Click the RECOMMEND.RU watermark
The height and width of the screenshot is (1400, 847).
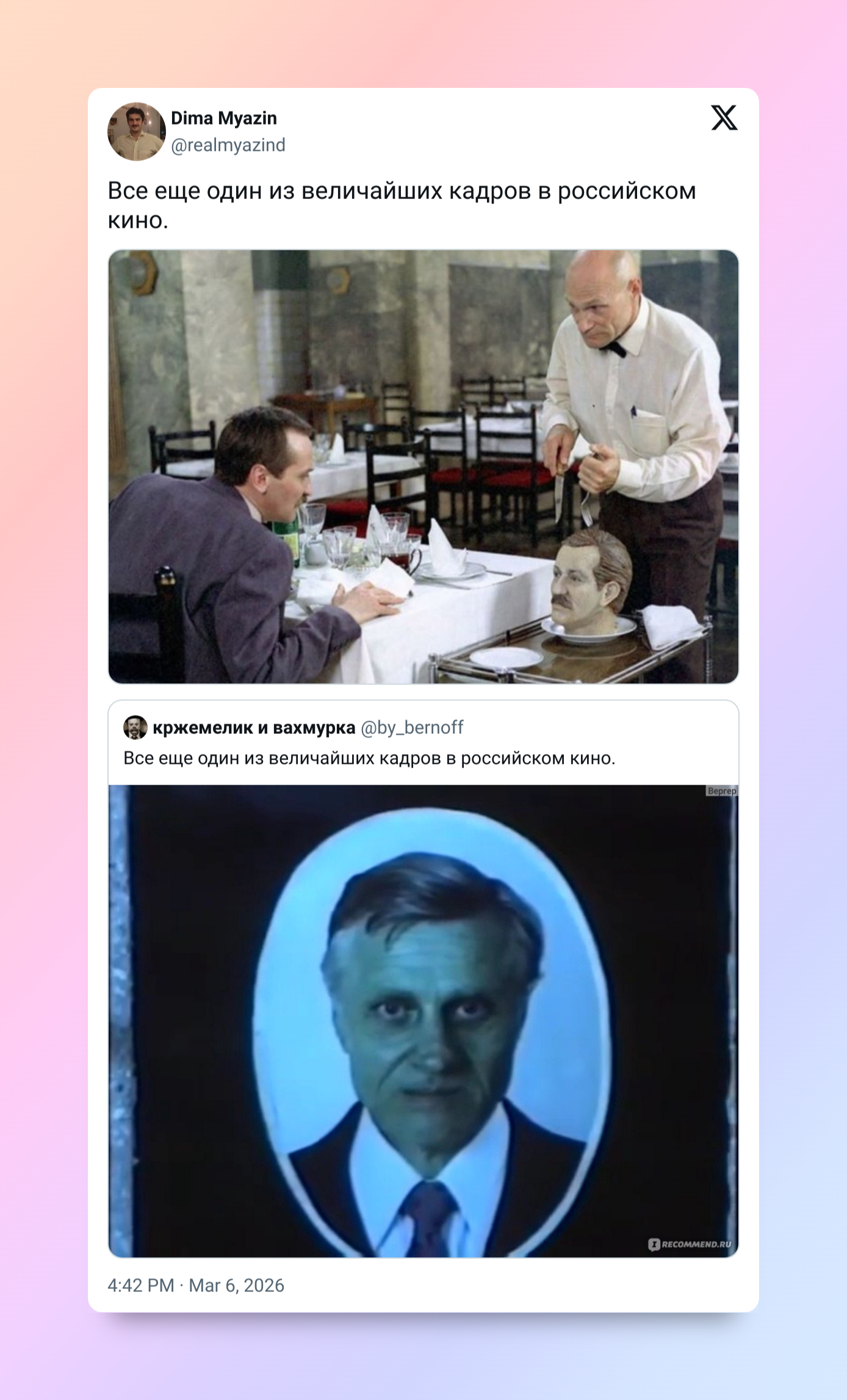690,1244
